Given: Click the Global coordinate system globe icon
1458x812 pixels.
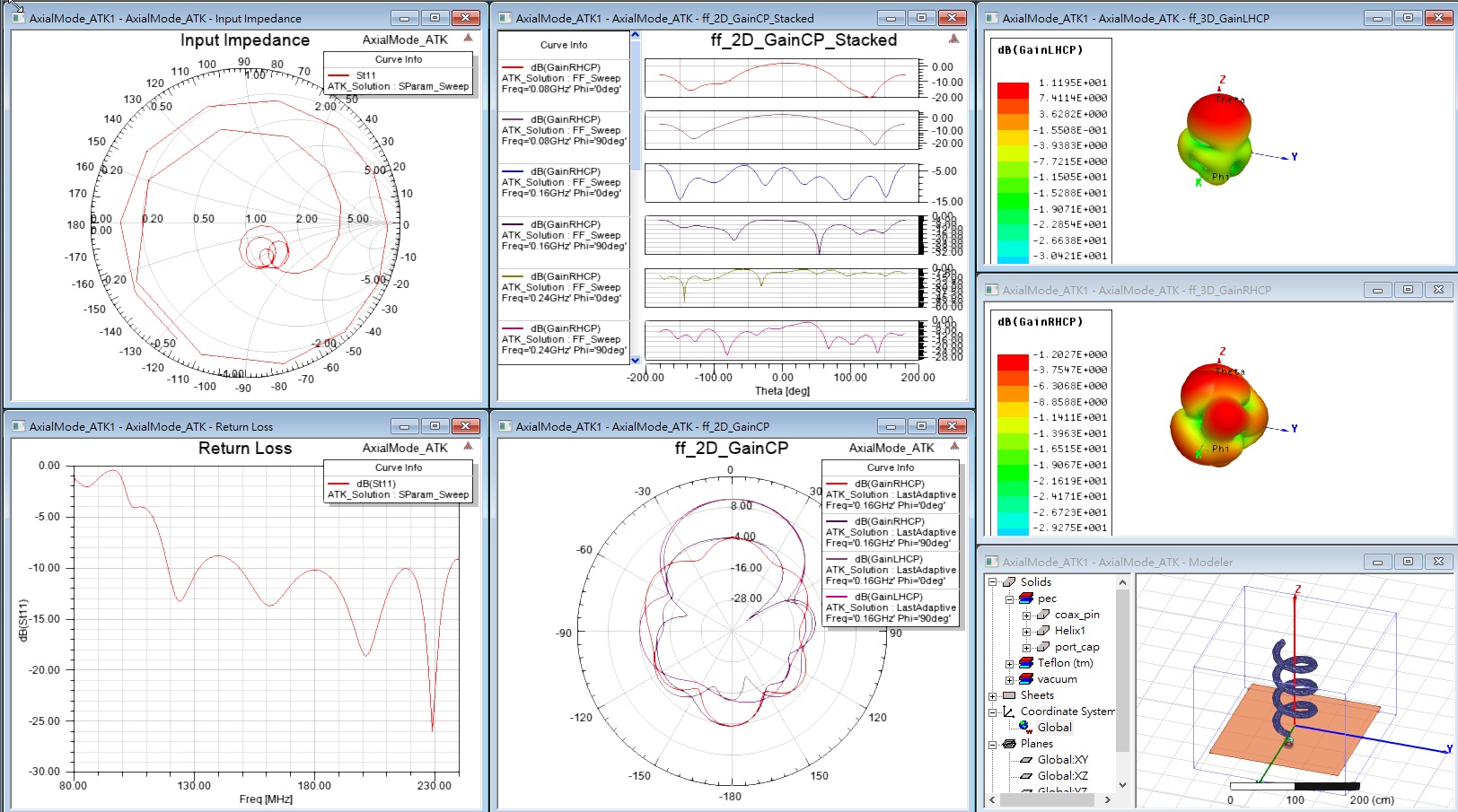Looking at the screenshot, I should (x=1025, y=728).
